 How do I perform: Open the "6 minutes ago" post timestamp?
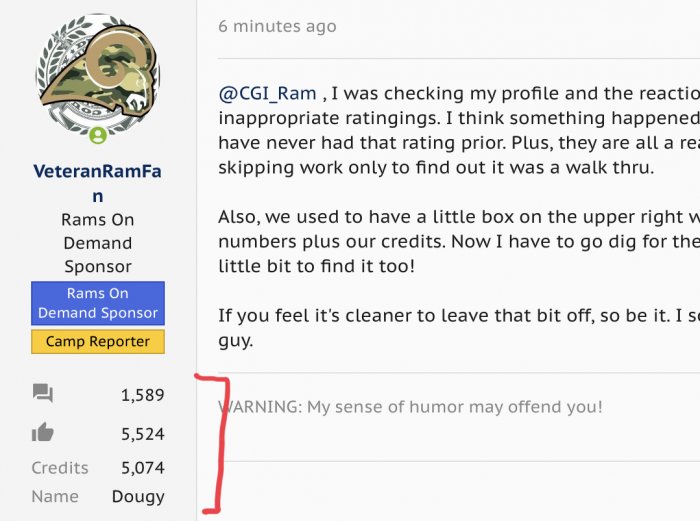pos(277,26)
